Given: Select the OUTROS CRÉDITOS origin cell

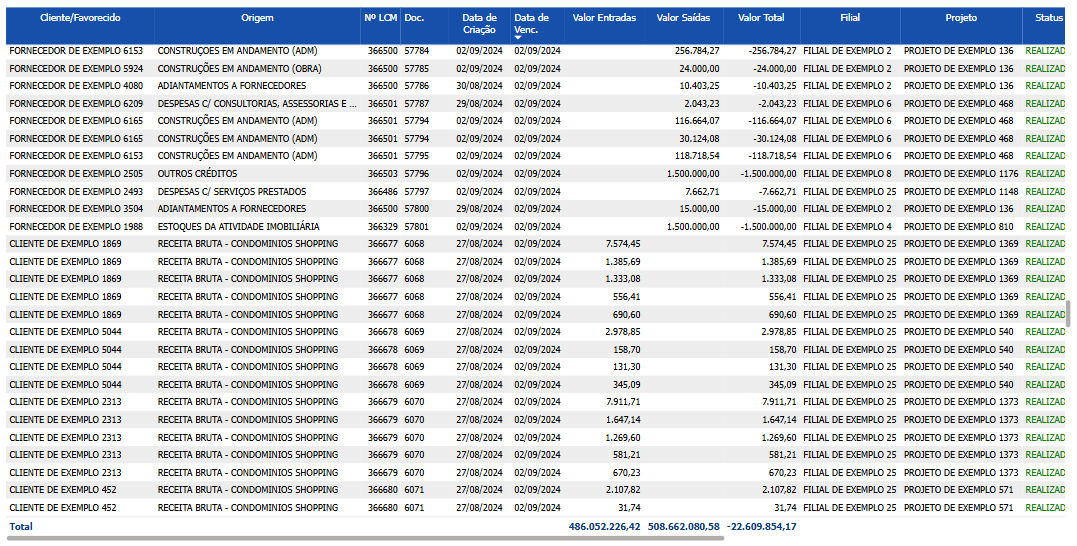Looking at the screenshot, I should point(197,174).
